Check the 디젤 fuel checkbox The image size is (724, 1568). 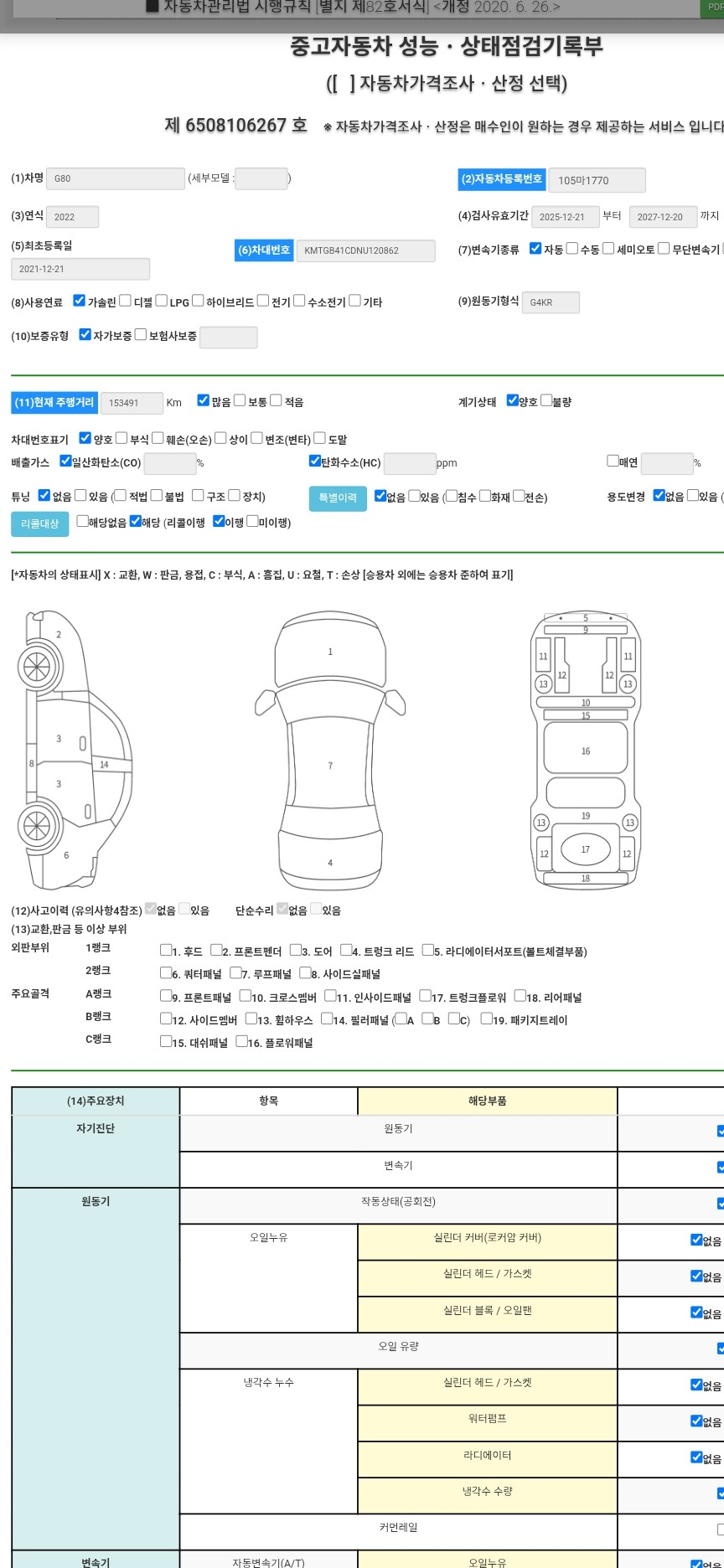coord(125,301)
